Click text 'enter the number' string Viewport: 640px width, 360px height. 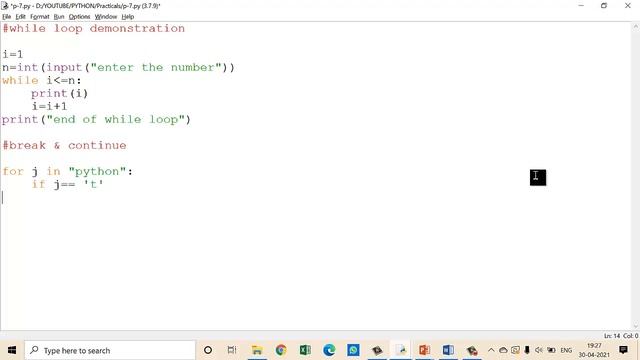tap(156, 67)
